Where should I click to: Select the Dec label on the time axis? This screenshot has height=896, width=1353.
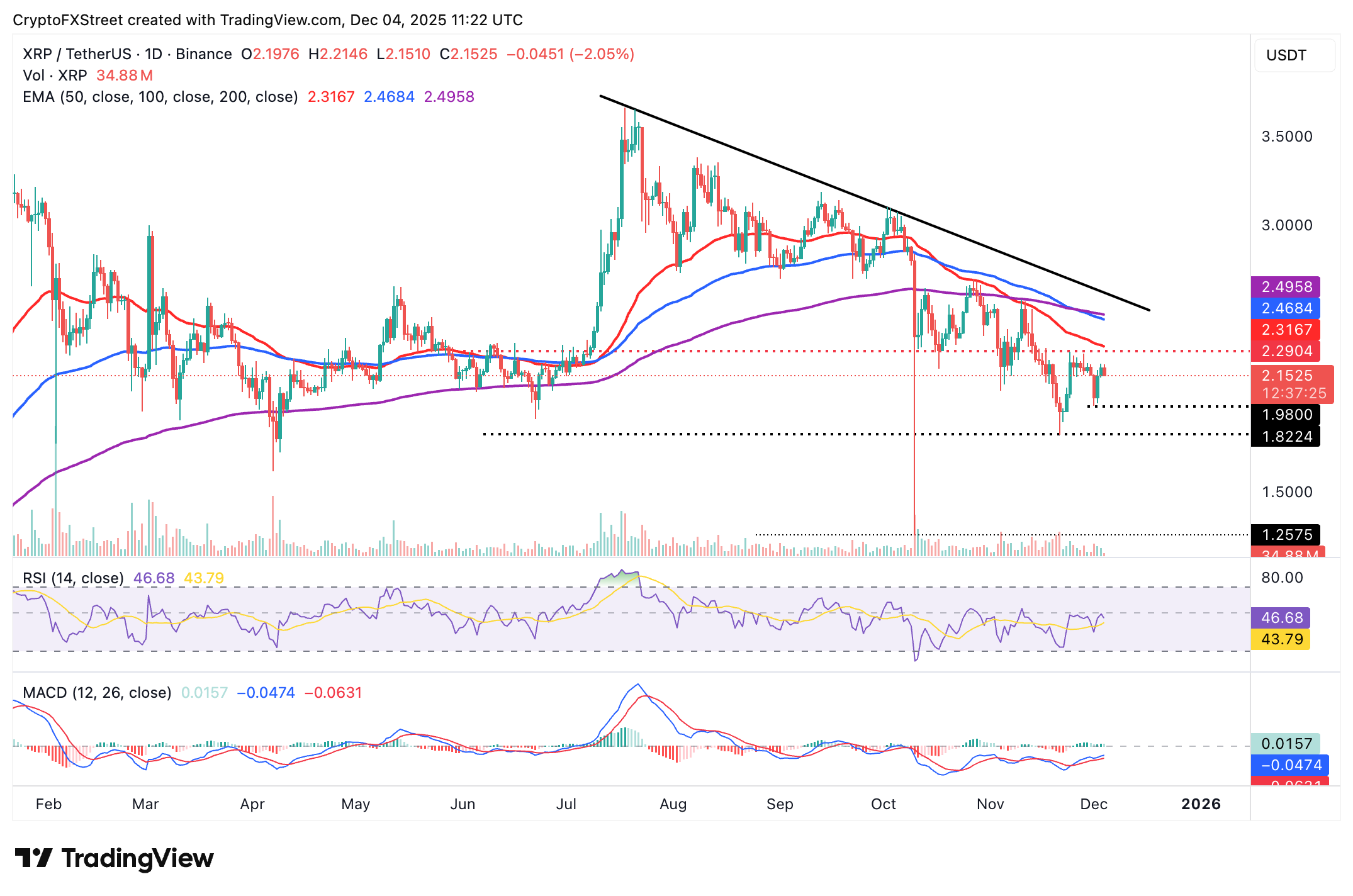coord(1095,804)
